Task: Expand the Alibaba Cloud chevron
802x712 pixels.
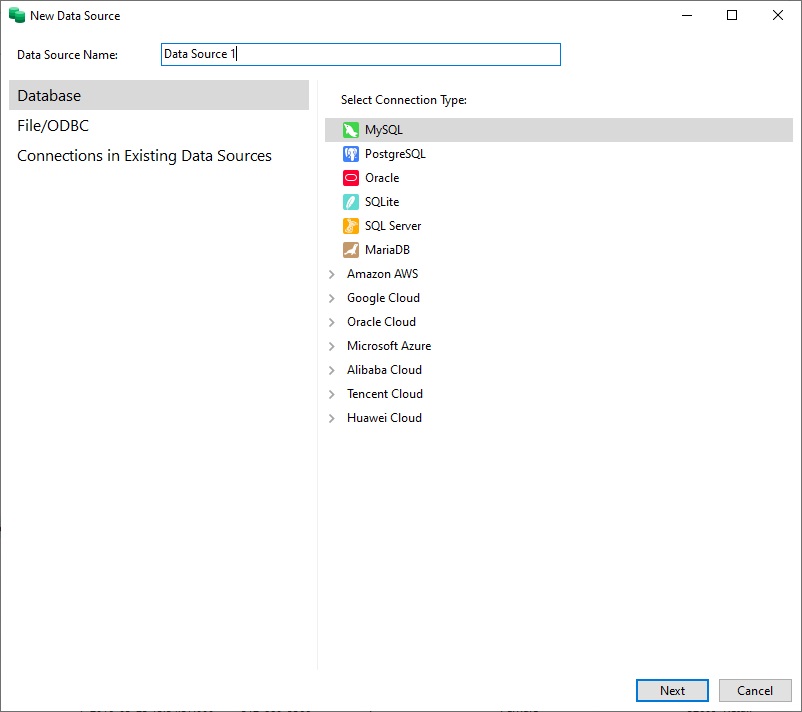Action: coord(332,370)
